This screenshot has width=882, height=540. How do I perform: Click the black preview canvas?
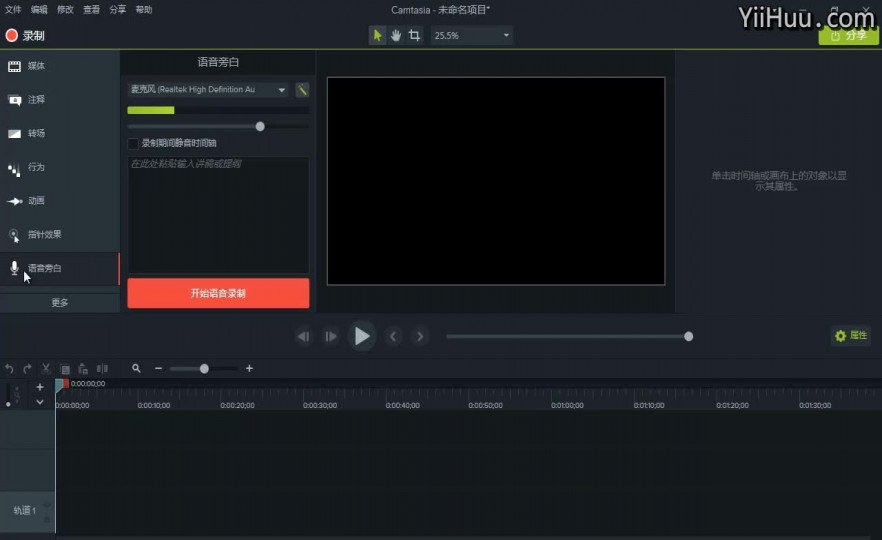pos(496,181)
